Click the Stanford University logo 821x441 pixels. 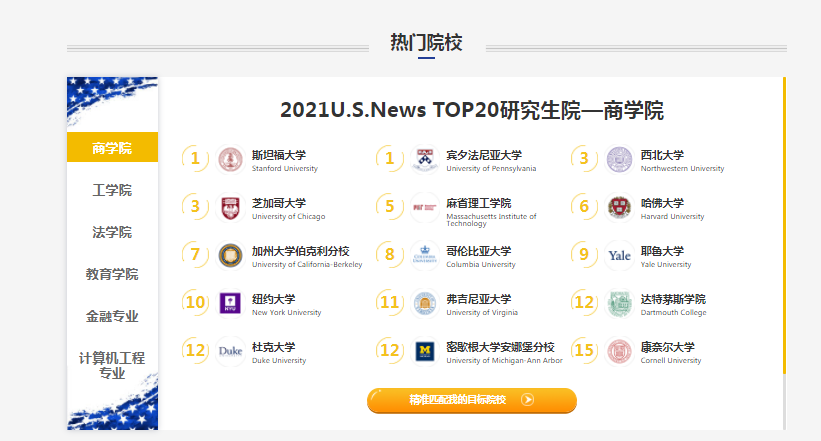click(230, 159)
